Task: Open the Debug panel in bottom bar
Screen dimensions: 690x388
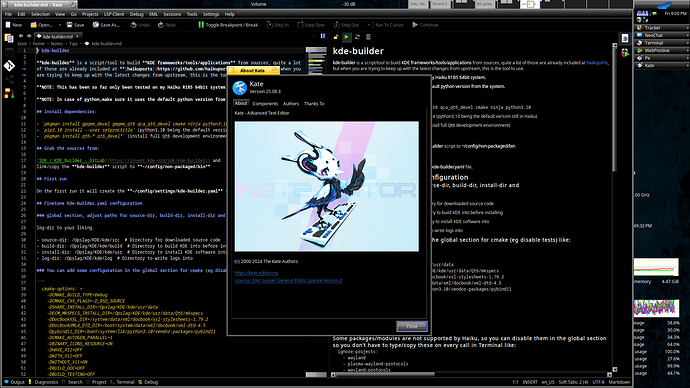Action: pyautogui.click(x=148, y=382)
